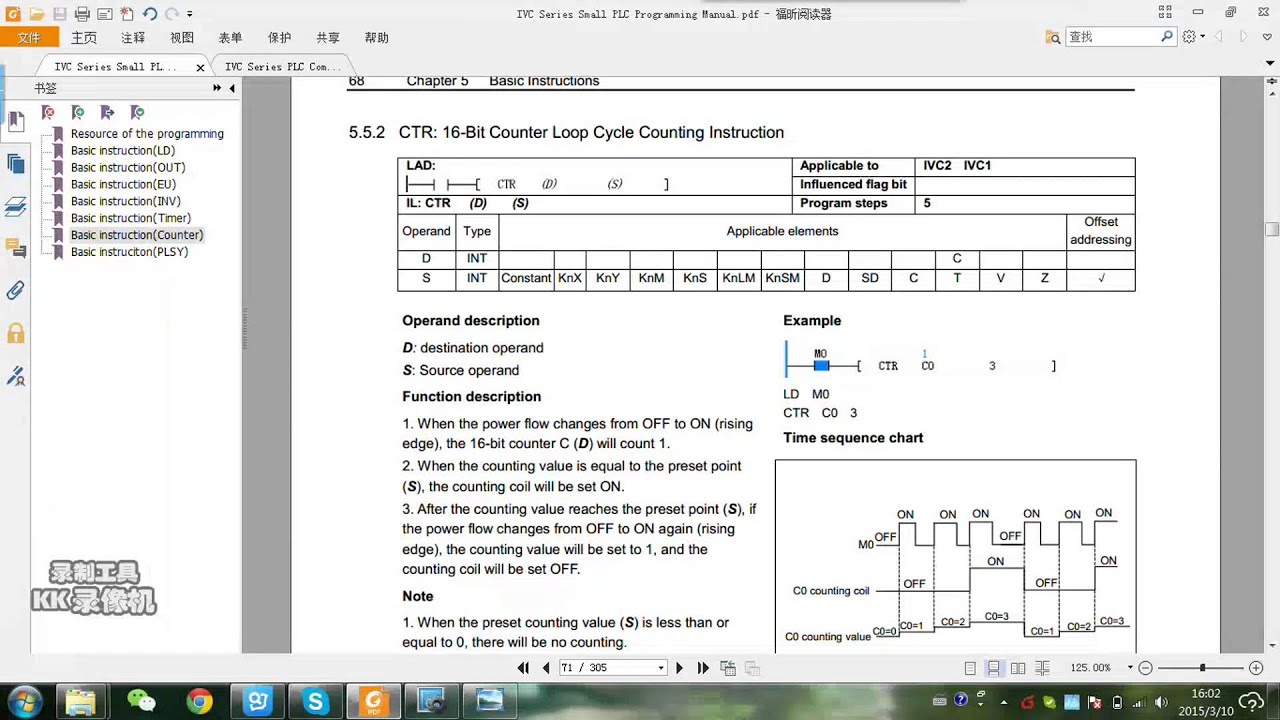
Task: Select bookmark Basic instruction(Timer)
Action: tap(131, 218)
